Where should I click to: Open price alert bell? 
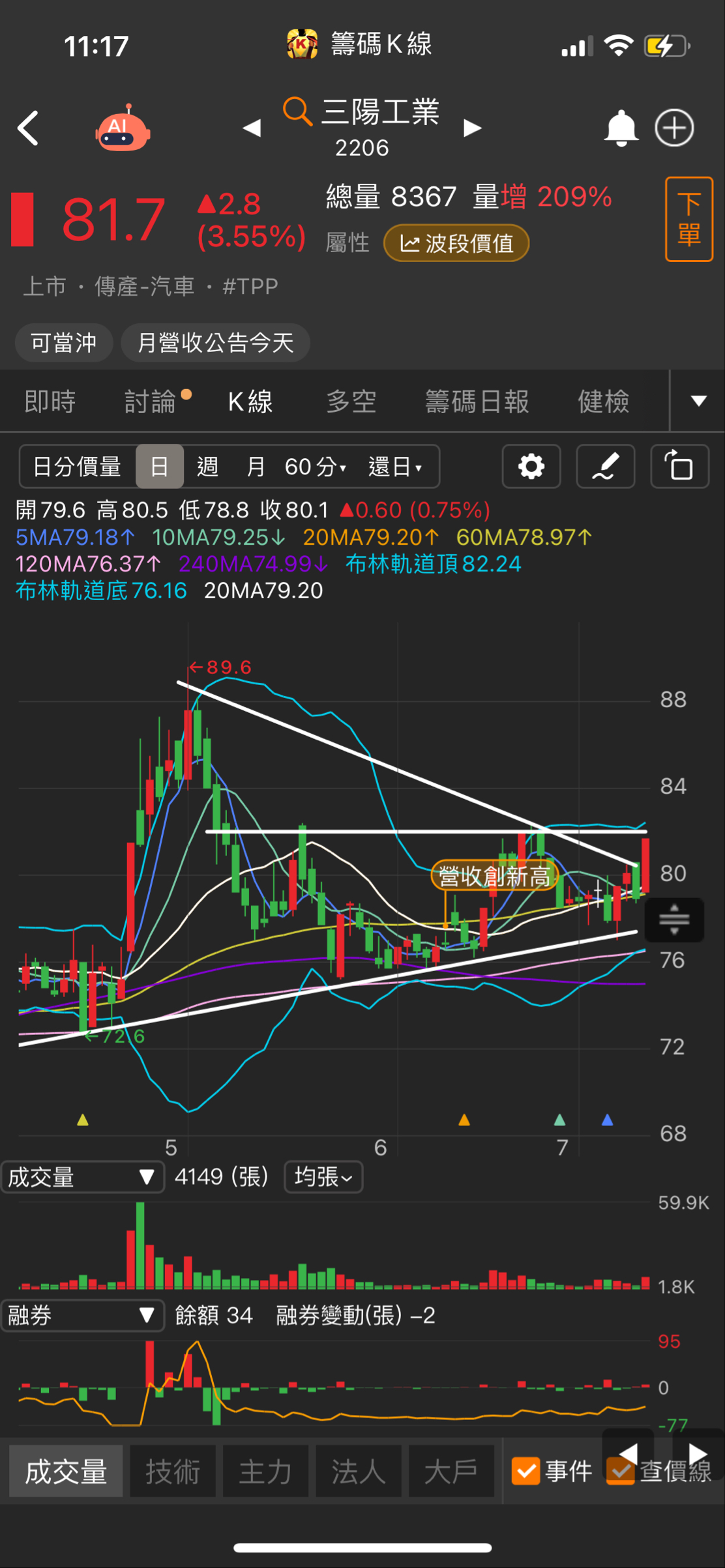point(621,128)
